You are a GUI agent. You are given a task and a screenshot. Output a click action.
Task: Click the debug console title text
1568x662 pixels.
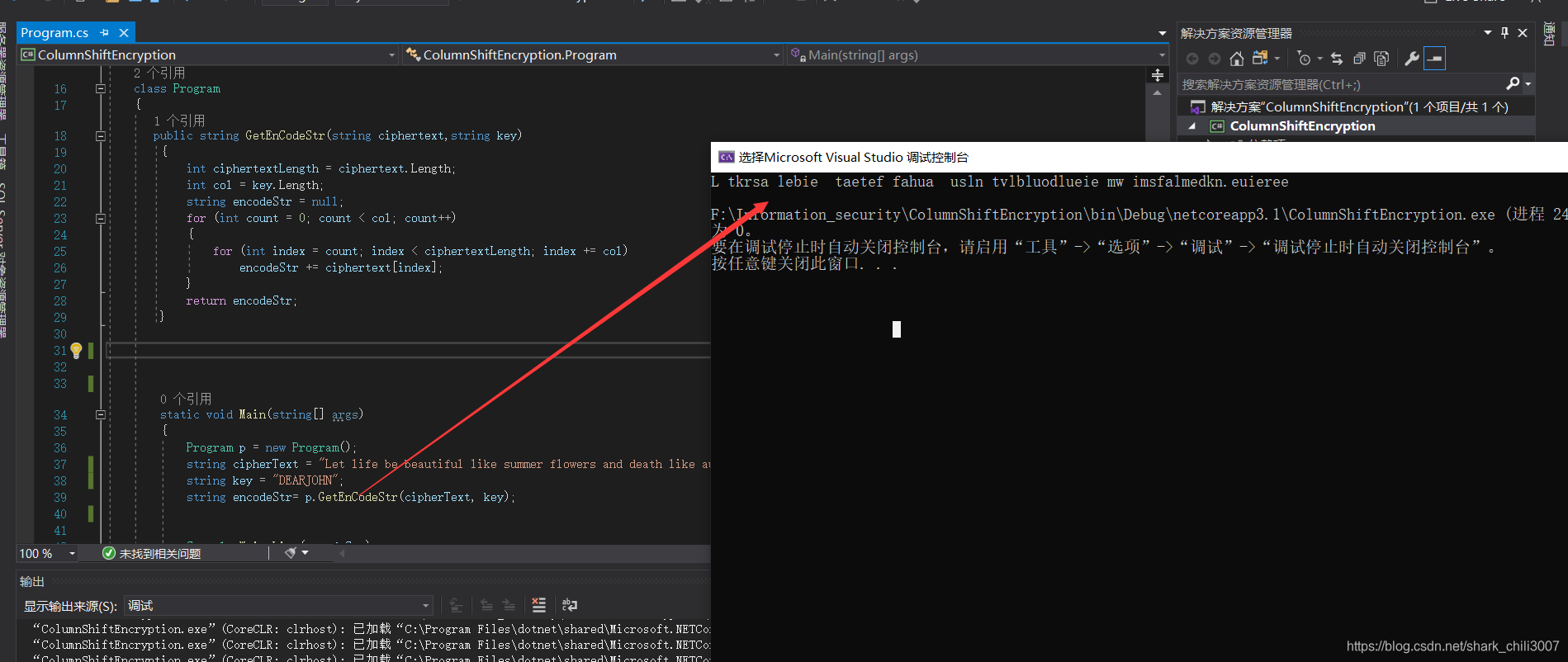pyautogui.click(x=853, y=157)
